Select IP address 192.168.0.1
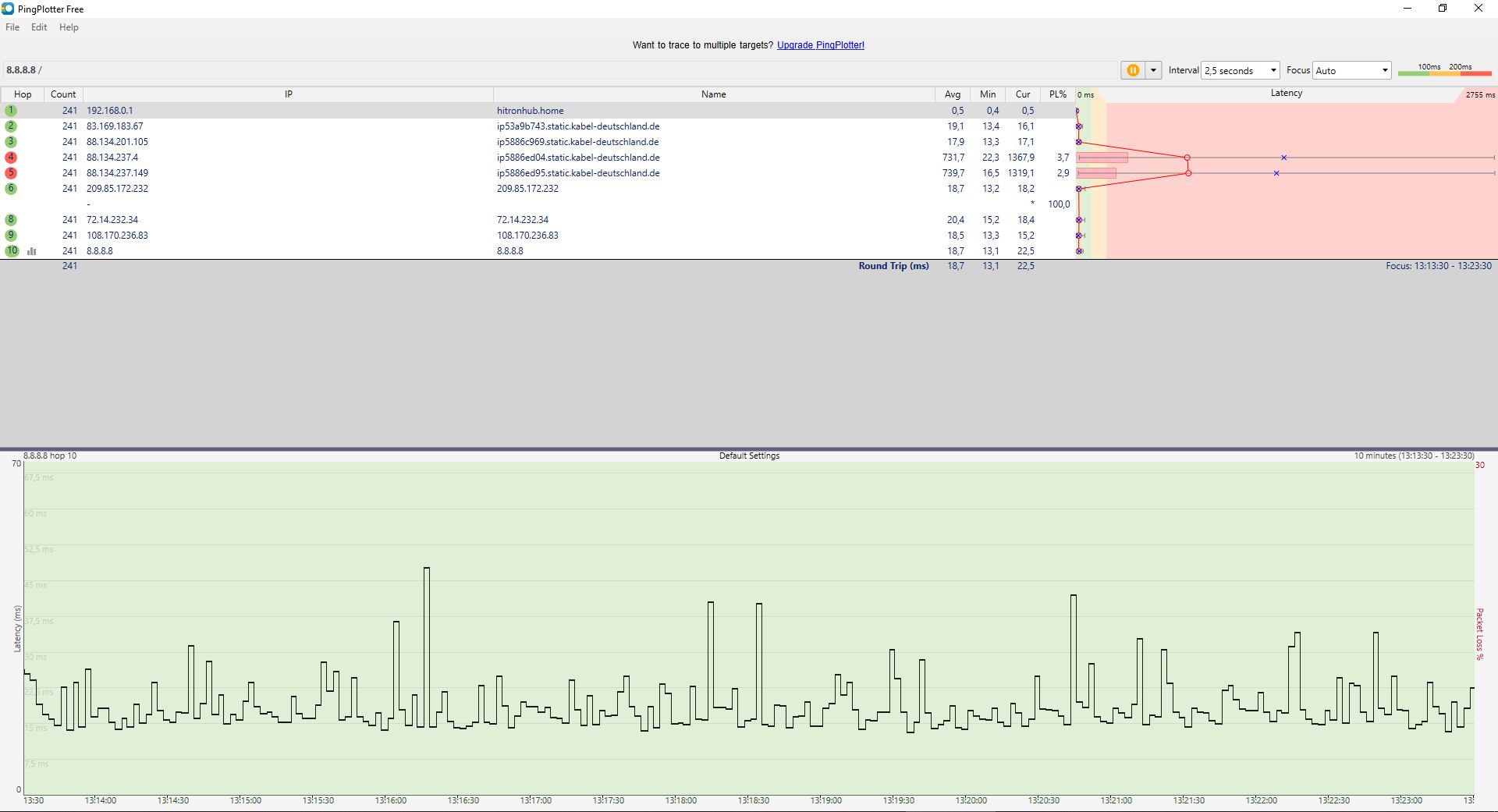This screenshot has height=812, width=1498. coord(110,111)
